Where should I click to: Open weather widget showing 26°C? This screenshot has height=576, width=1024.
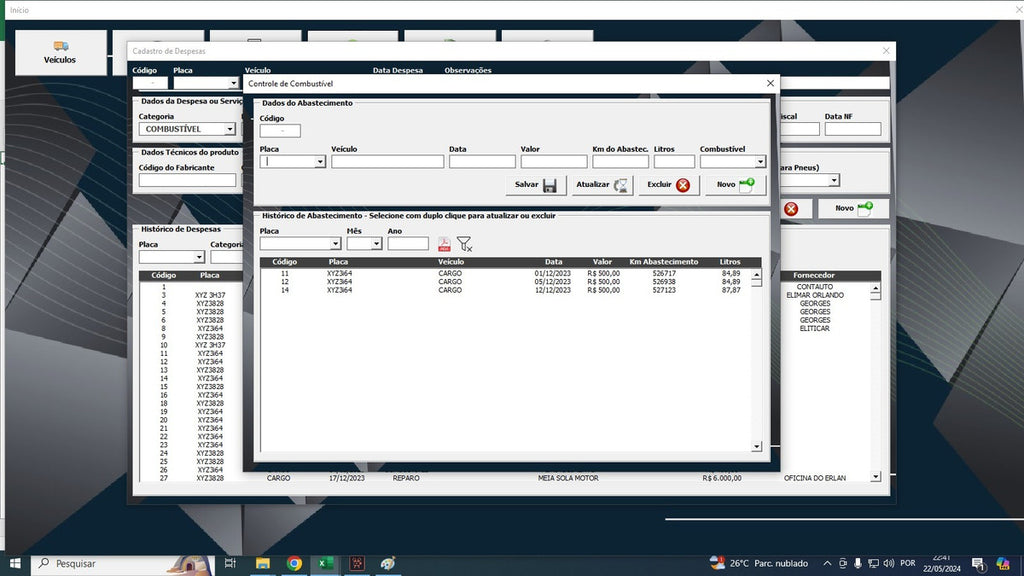759,563
